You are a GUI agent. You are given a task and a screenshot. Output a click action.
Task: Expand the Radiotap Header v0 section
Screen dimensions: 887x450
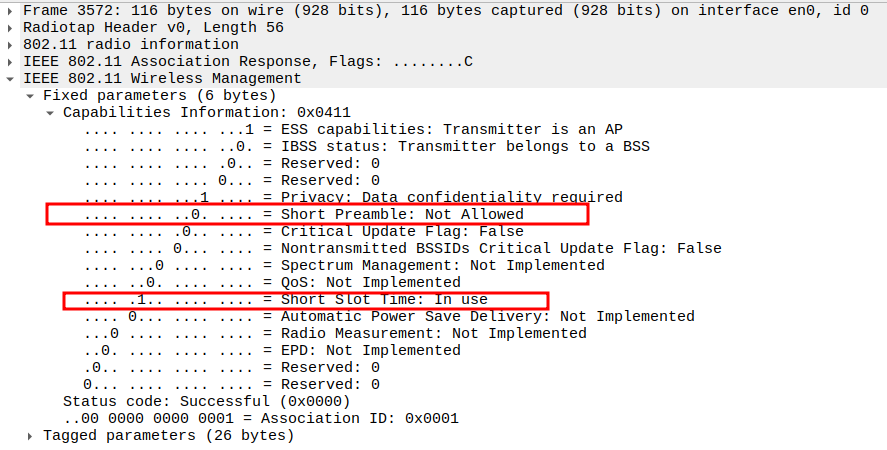pyautogui.click(x=11, y=27)
